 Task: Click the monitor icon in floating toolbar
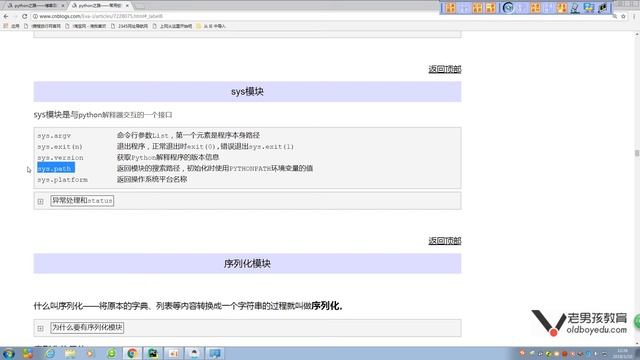coord(589,8)
